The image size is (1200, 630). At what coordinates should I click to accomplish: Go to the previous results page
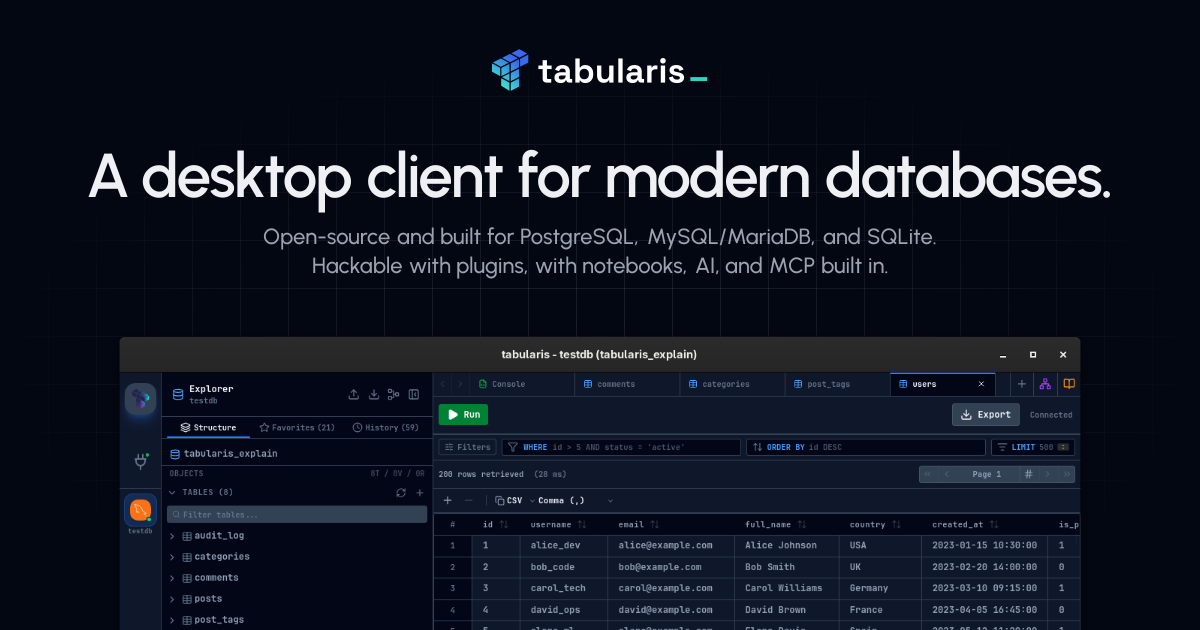point(945,474)
